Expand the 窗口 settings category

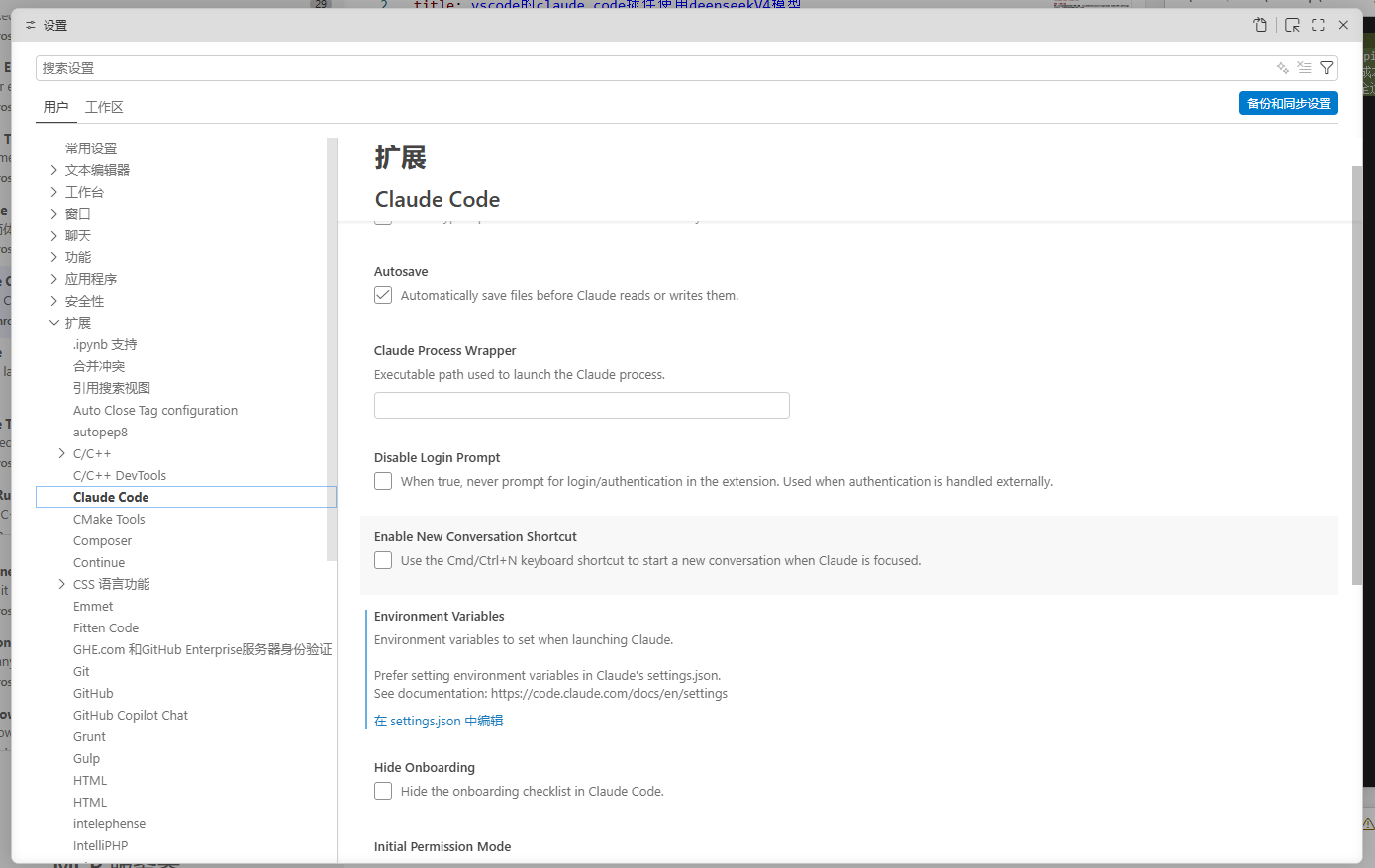(x=54, y=214)
